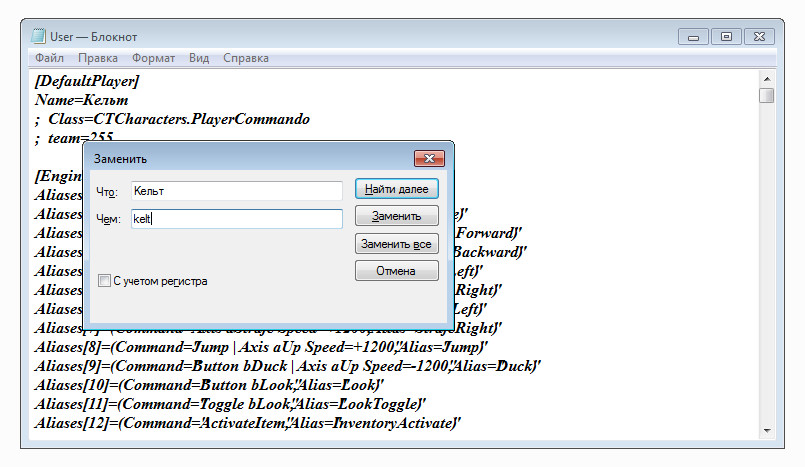805x467 pixels.
Task: Click the [DefaultPlayer] line
Action: [x=87, y=81]
